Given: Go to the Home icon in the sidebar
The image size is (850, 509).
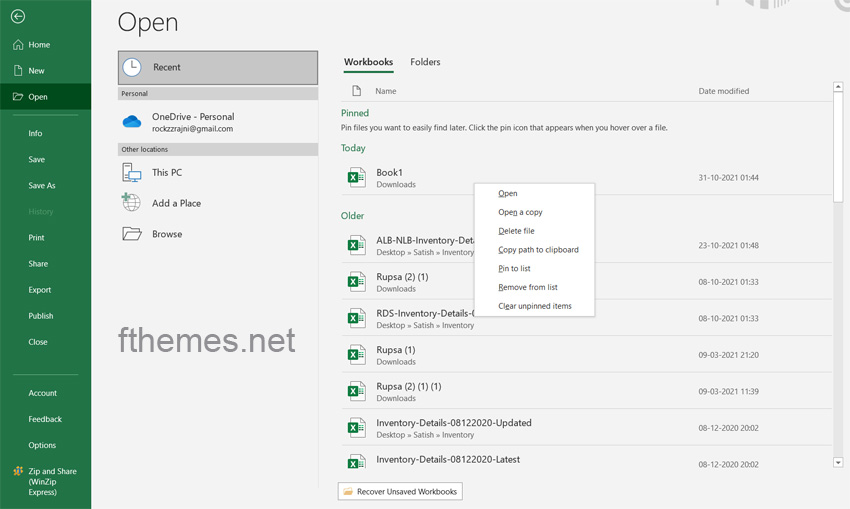Looking at the screenshot, I should [x=18, y=44].
